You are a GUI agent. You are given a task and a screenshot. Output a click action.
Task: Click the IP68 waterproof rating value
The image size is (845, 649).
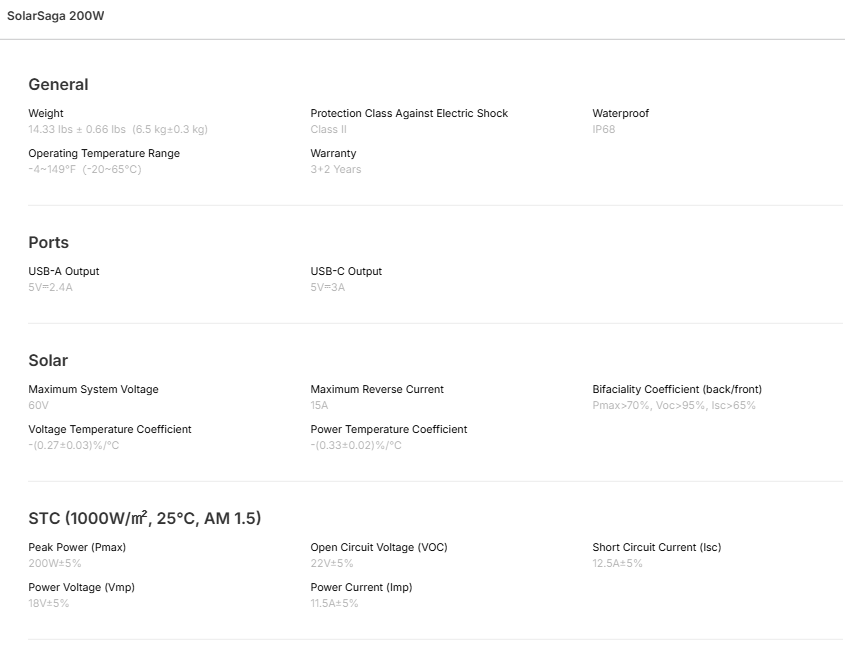tap(604, 129)
